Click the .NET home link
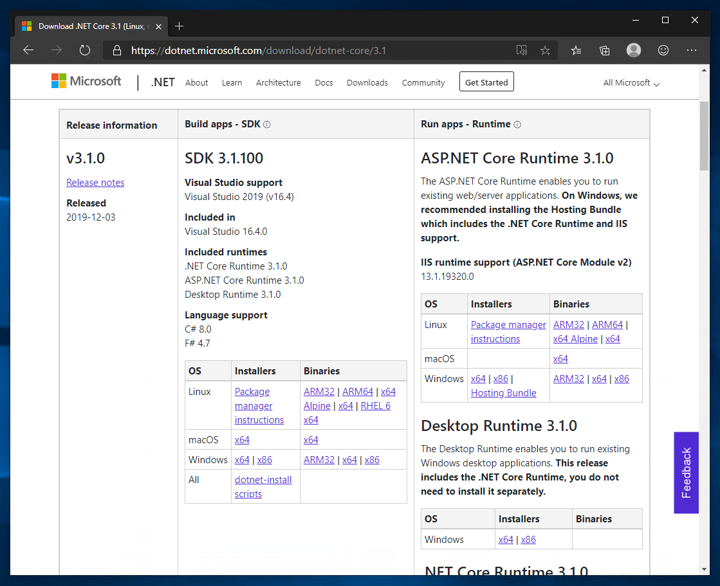The width and height of the screenshot is (720, 586). (x=163, y=82)
